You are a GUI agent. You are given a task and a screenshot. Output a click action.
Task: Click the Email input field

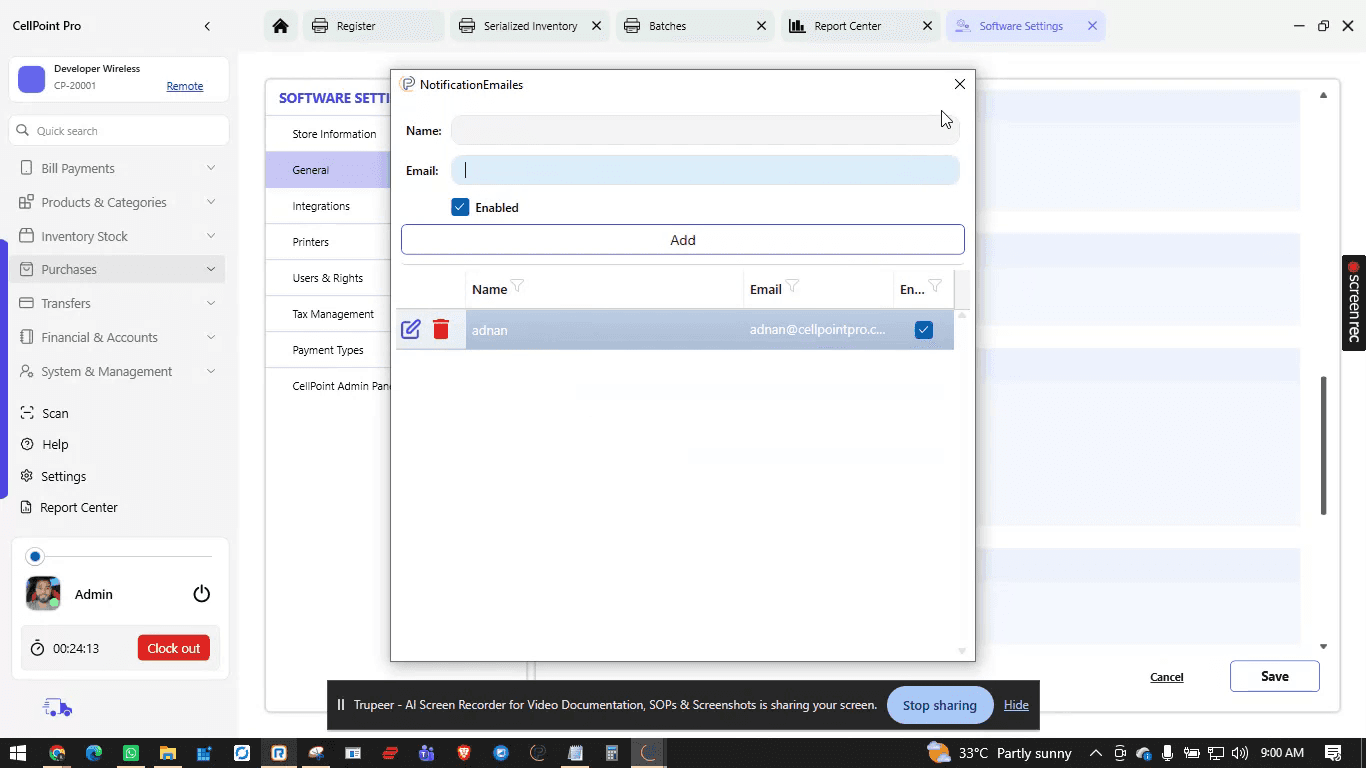click(705, 170)
